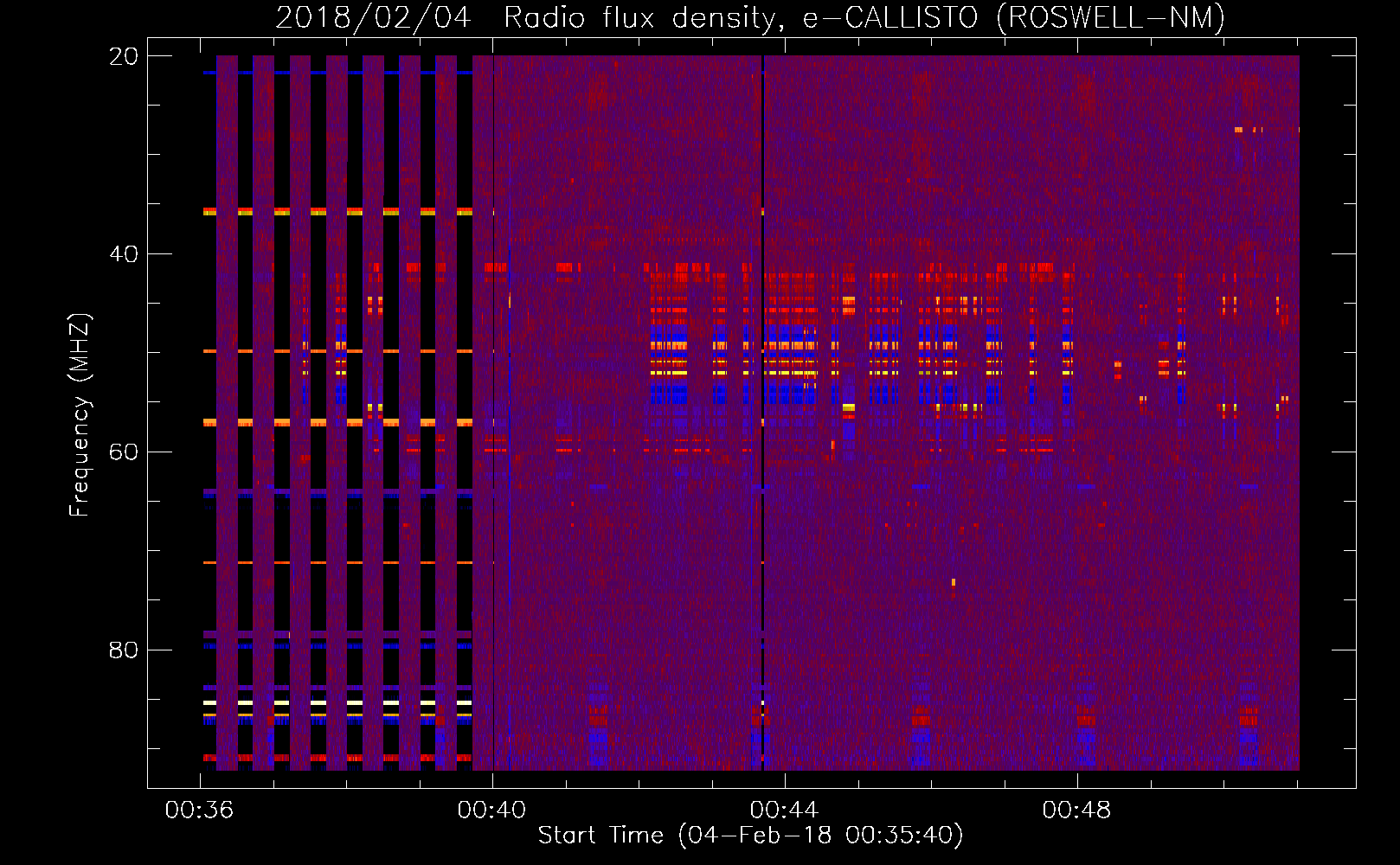Click the 'Frequency (MHZ)' axis label
The height and width of the screenshot is (865, 1400).
coord(80,415)
